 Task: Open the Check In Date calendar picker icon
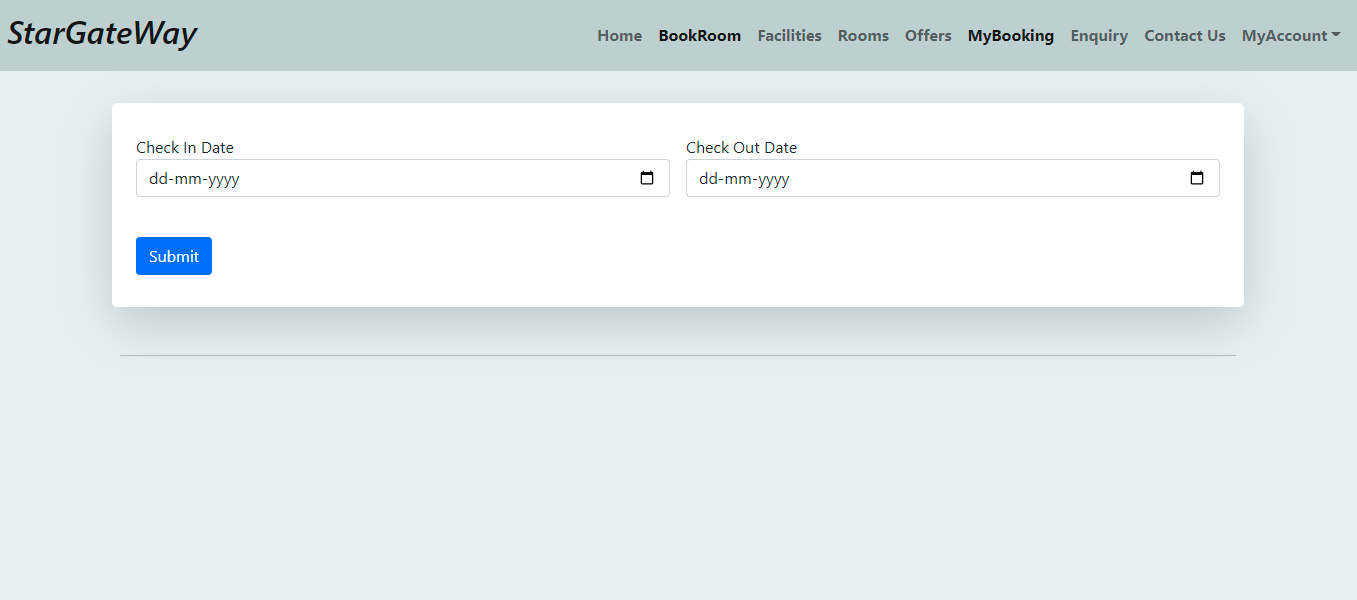pos(648,178)
